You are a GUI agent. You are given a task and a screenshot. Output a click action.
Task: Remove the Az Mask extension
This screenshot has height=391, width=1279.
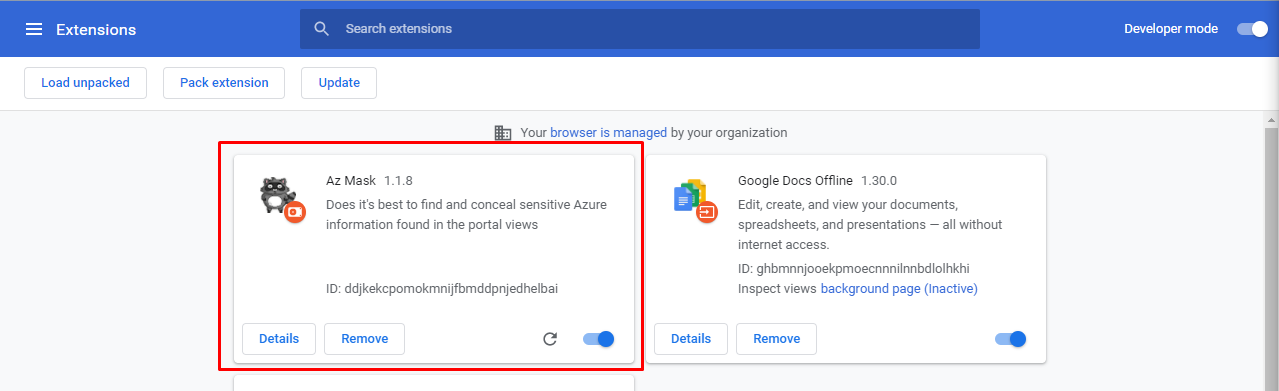364,339
